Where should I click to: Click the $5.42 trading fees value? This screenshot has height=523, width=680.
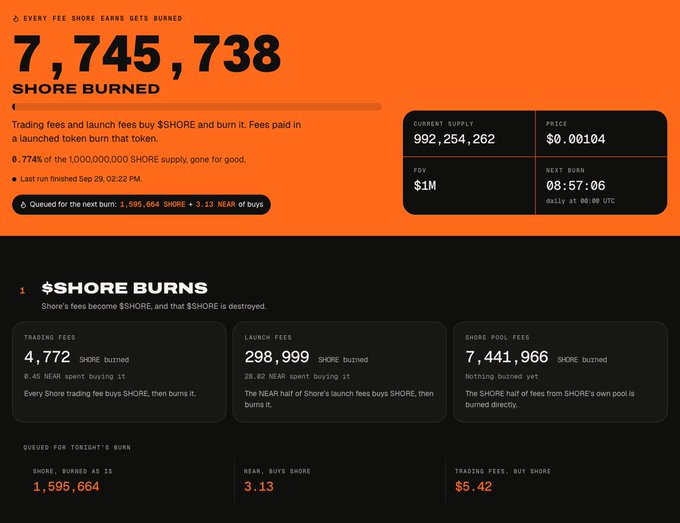tap(473, 487)
